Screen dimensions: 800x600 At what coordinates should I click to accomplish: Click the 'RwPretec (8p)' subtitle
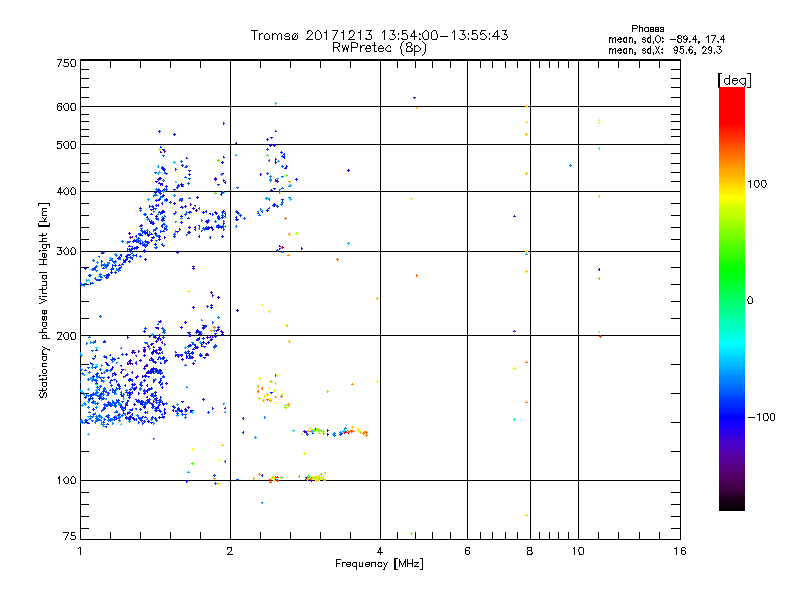click(x=379, y=48)
